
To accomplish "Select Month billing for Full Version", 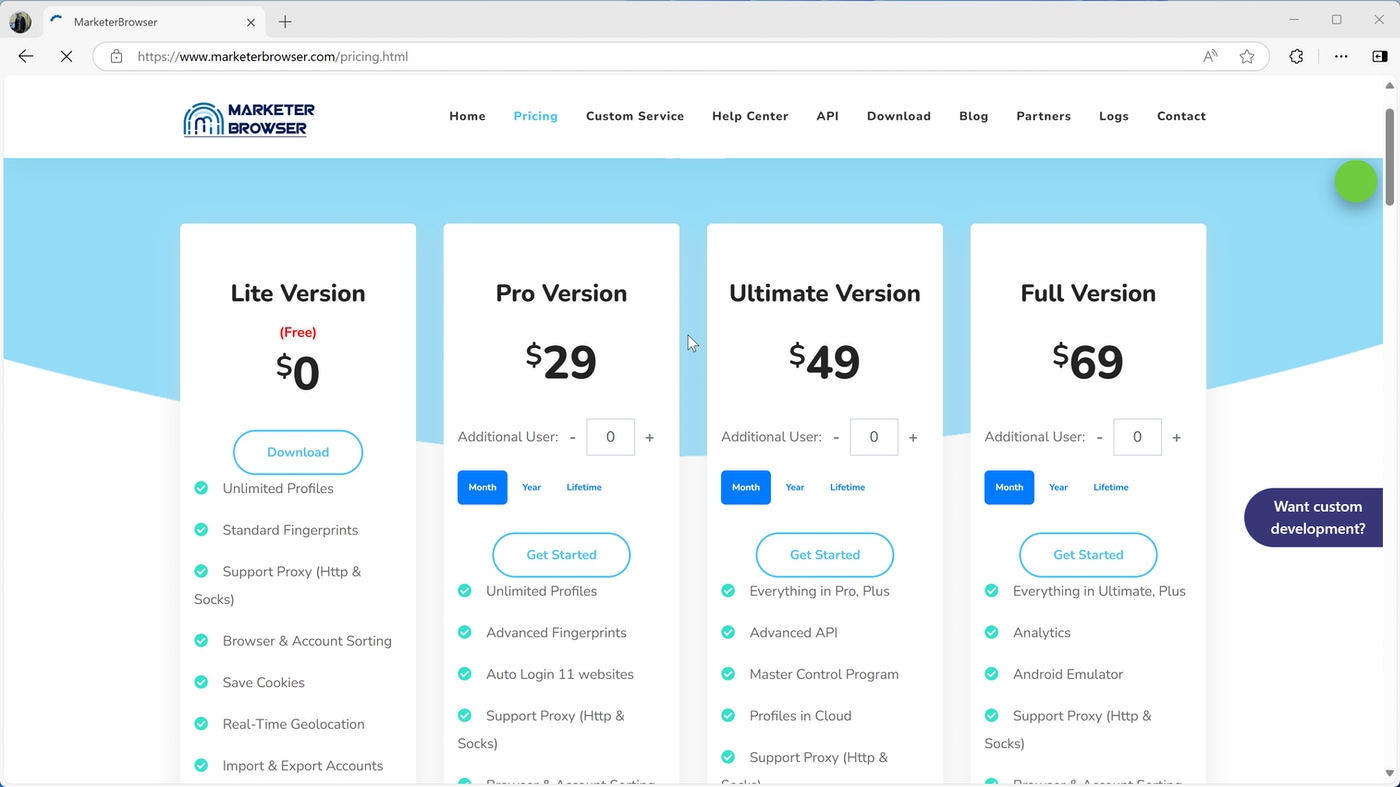I will 1009,487.
